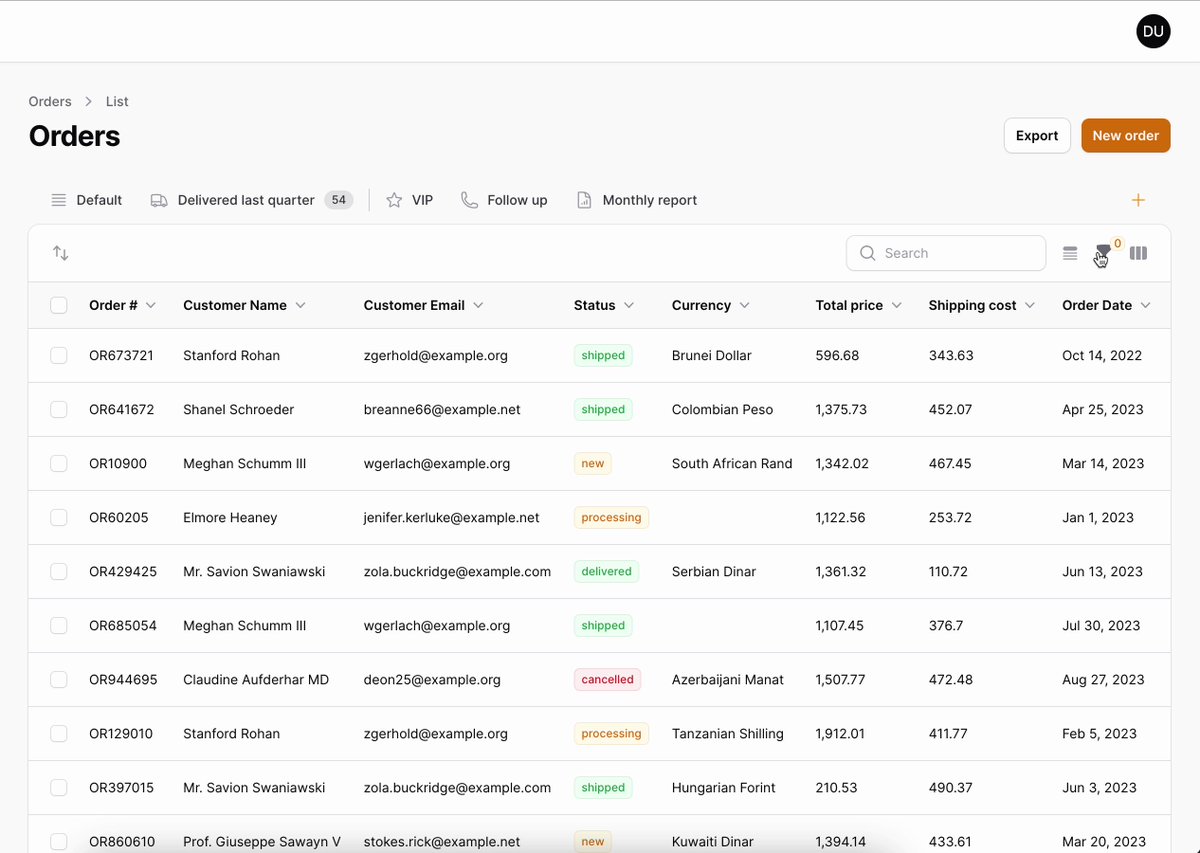Viewport: 1200px width, 853px height.
Task: Open the toggle columns icon
Action: 1138,253
